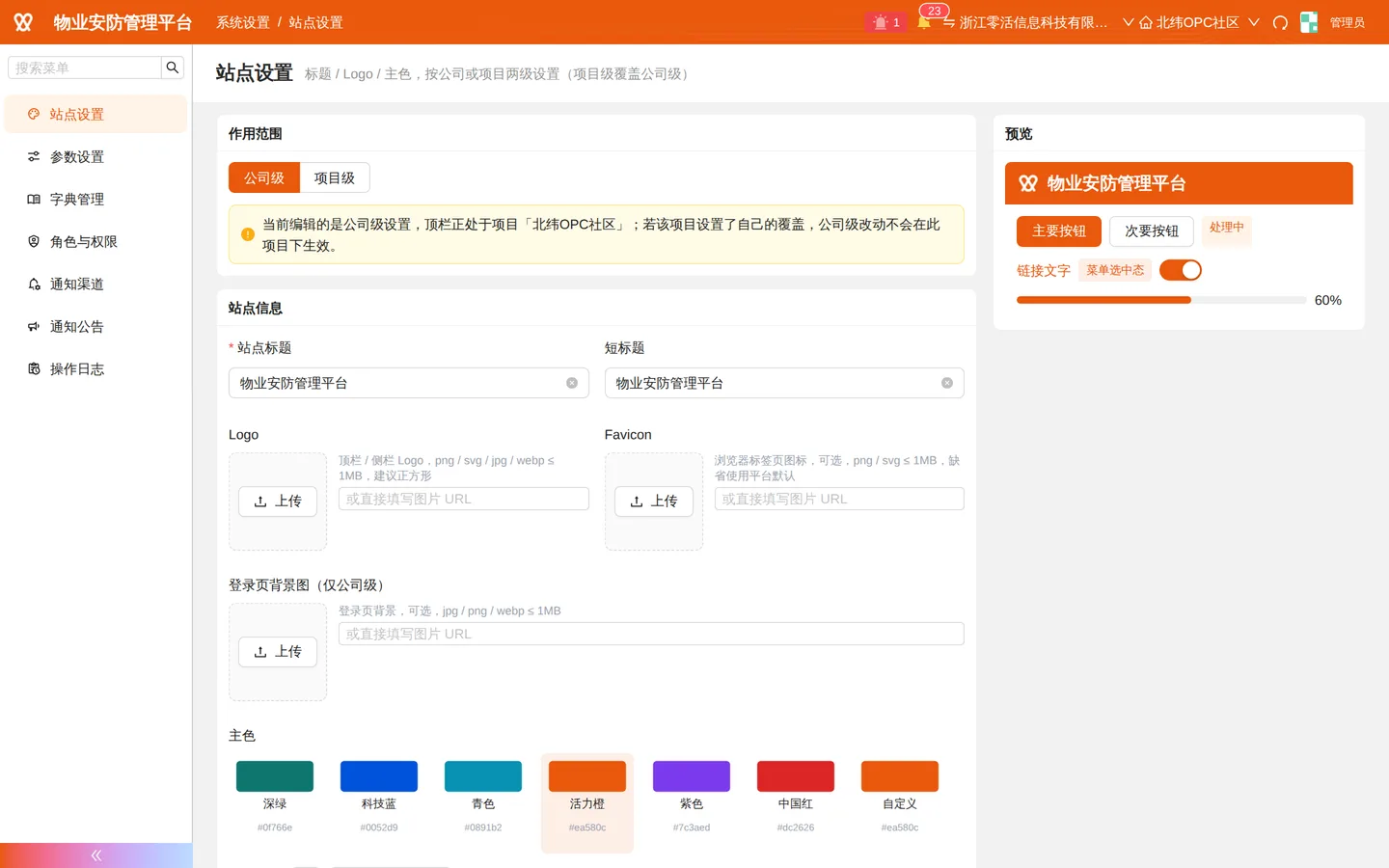Open the company dropdown 浙江零活信息科技有限…
Screen dimensions: 1389x868
[1038, 22]
